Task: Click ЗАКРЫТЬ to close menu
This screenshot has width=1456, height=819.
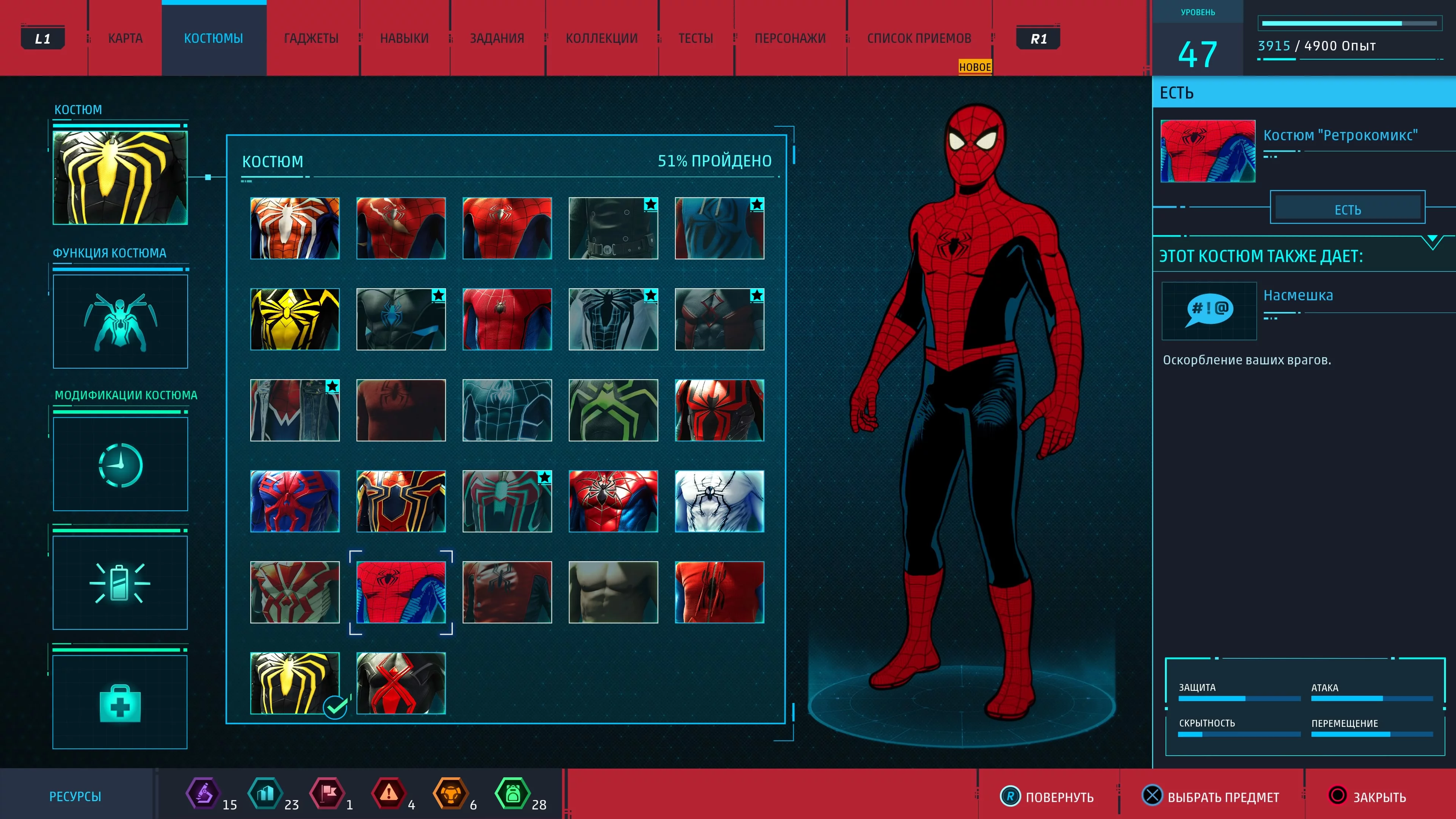Action: pyautogui.click(x=1367, y=796)
